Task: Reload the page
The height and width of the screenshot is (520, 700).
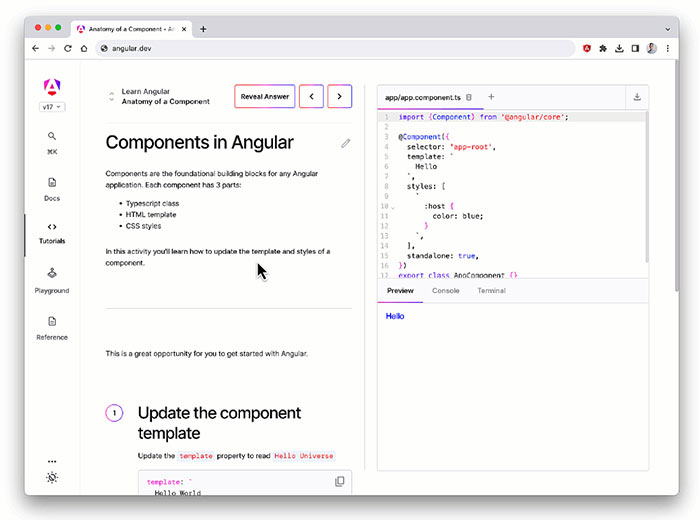Action: click(x=68, y=48)
